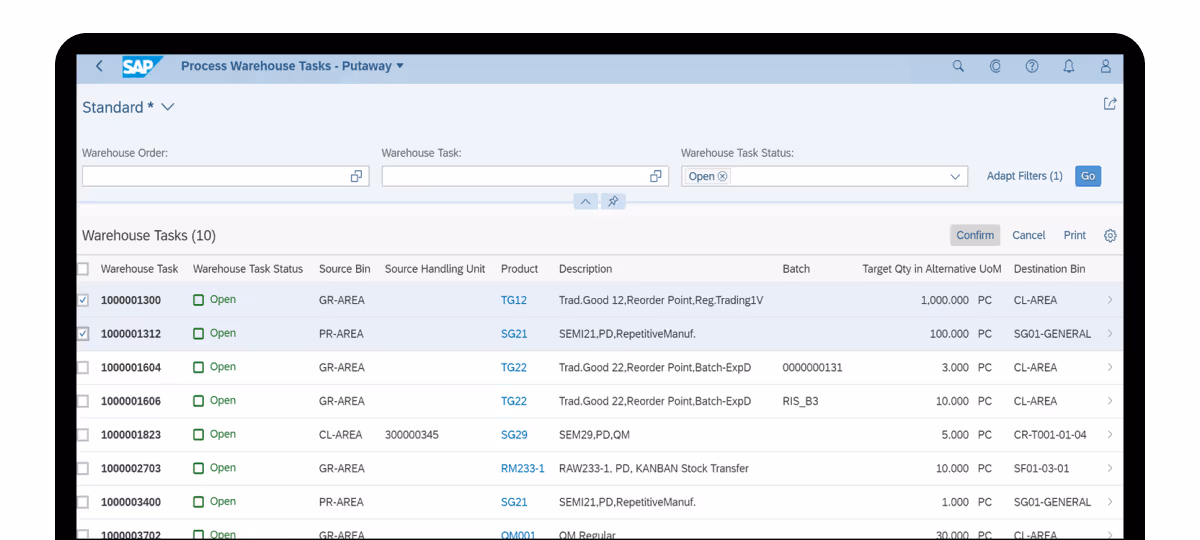
Task: Uncheck the row for task 1000001312
Action: click(83, 334)
